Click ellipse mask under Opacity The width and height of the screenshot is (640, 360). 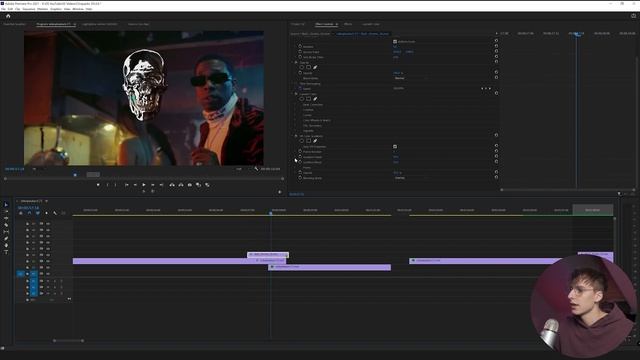[x=302, y=67]
